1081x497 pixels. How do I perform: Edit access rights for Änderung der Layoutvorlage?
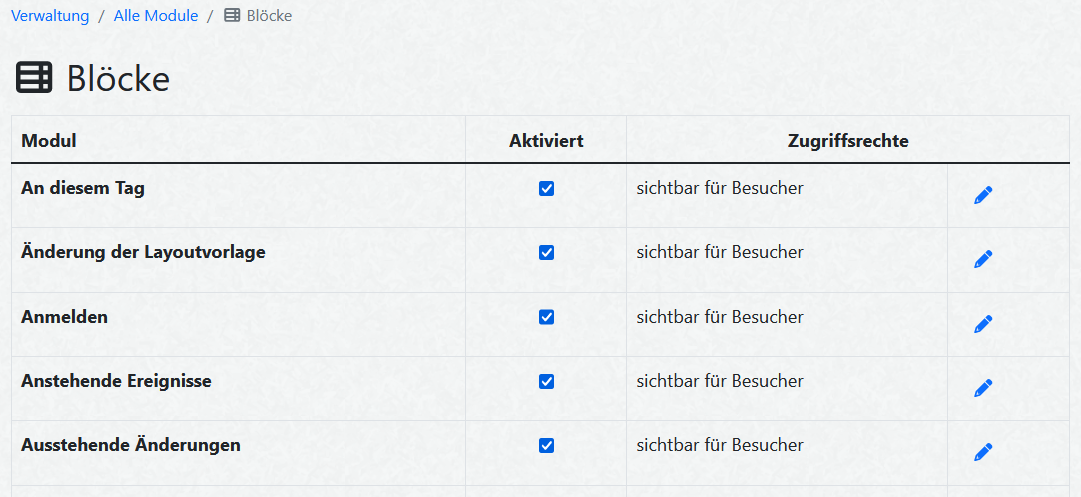coord(983,259)
